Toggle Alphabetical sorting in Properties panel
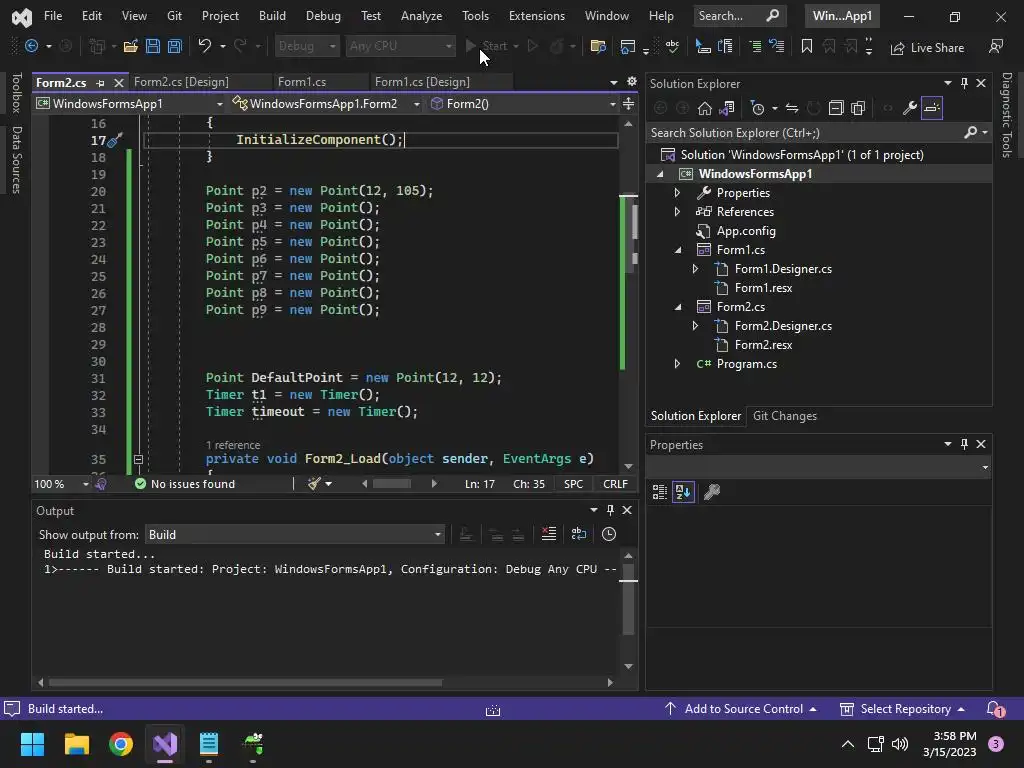The width and height of the screenshot is (1024, 768). [684, 492]
